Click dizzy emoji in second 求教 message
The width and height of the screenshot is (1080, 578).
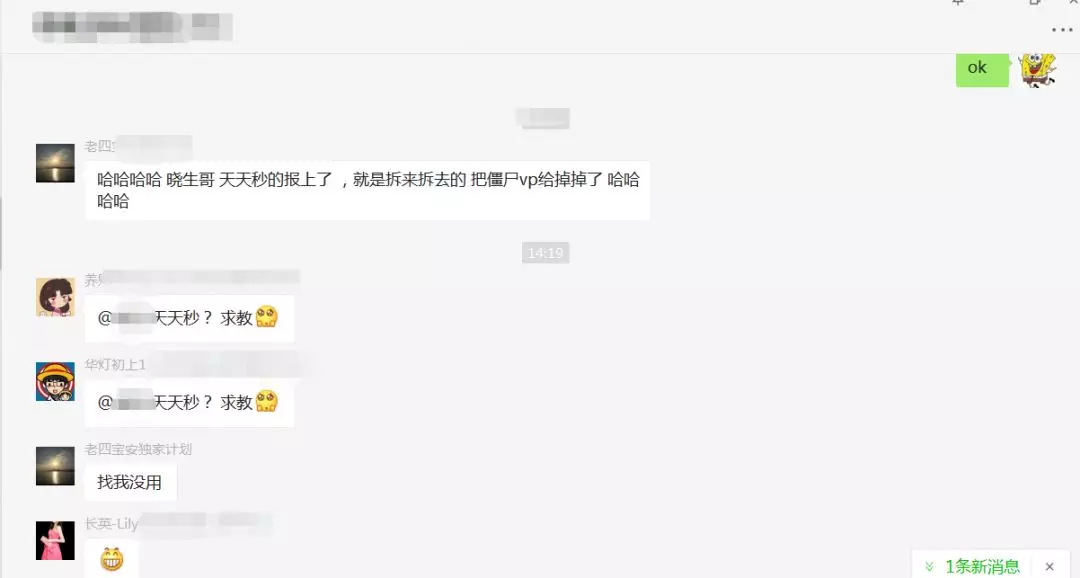tap(267, 401)
